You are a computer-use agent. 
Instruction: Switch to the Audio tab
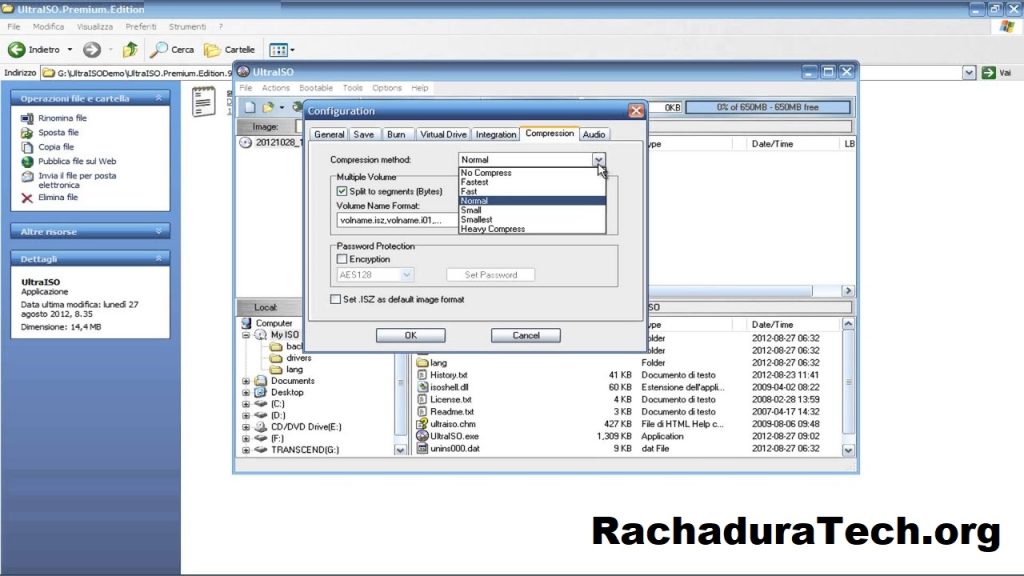click(594, 135)
